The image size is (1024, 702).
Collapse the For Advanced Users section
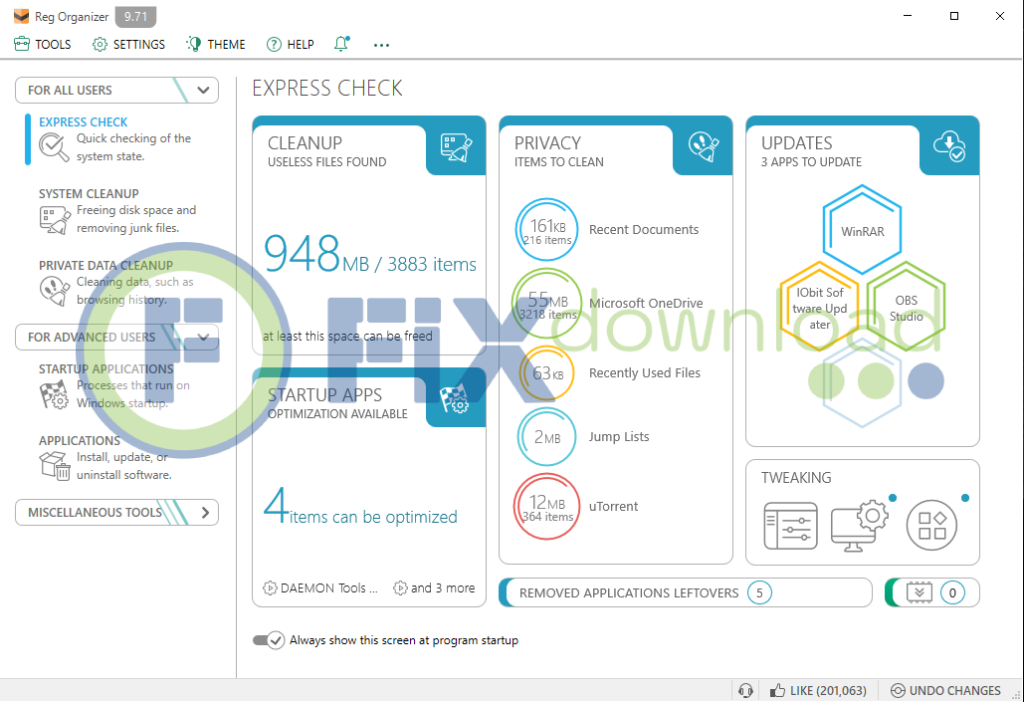tap(204, 337)
